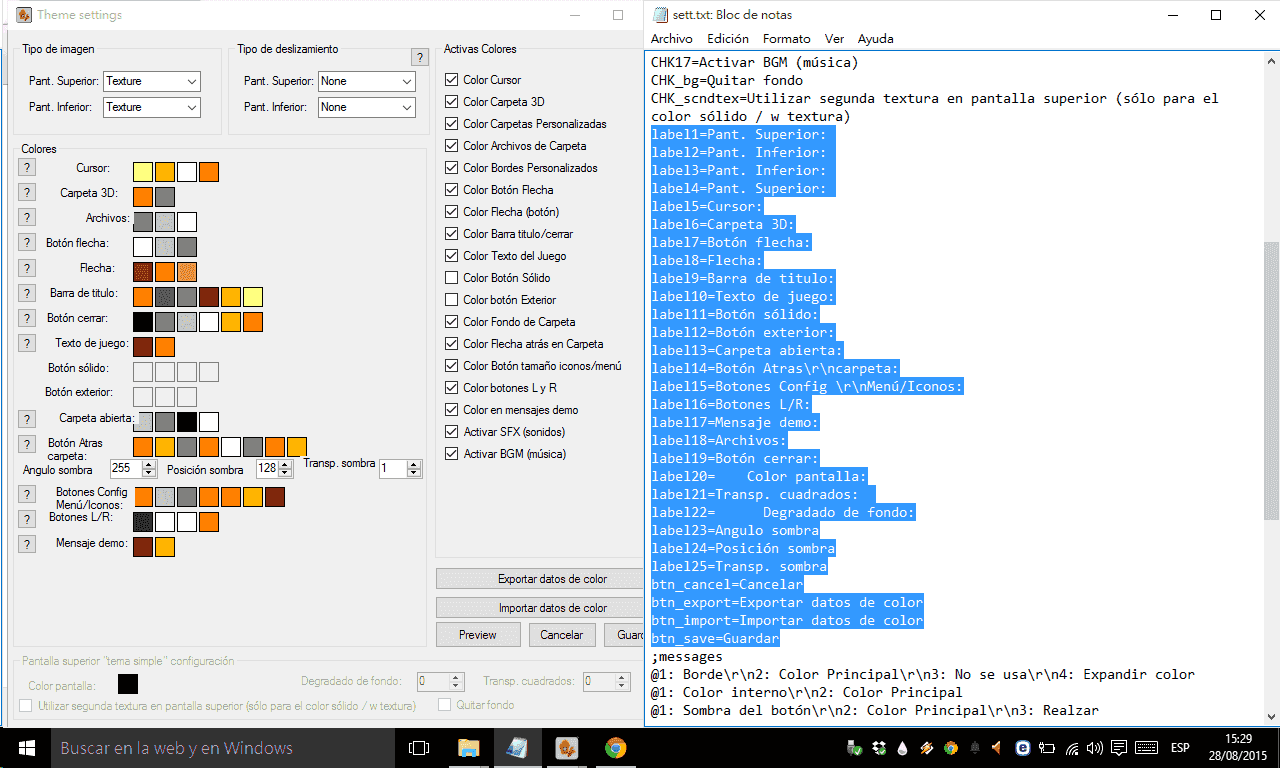Viewport: 1280px width, 768px height.
Task: Click the first black Botón cerrar swatch
Action: coord(143,322)
